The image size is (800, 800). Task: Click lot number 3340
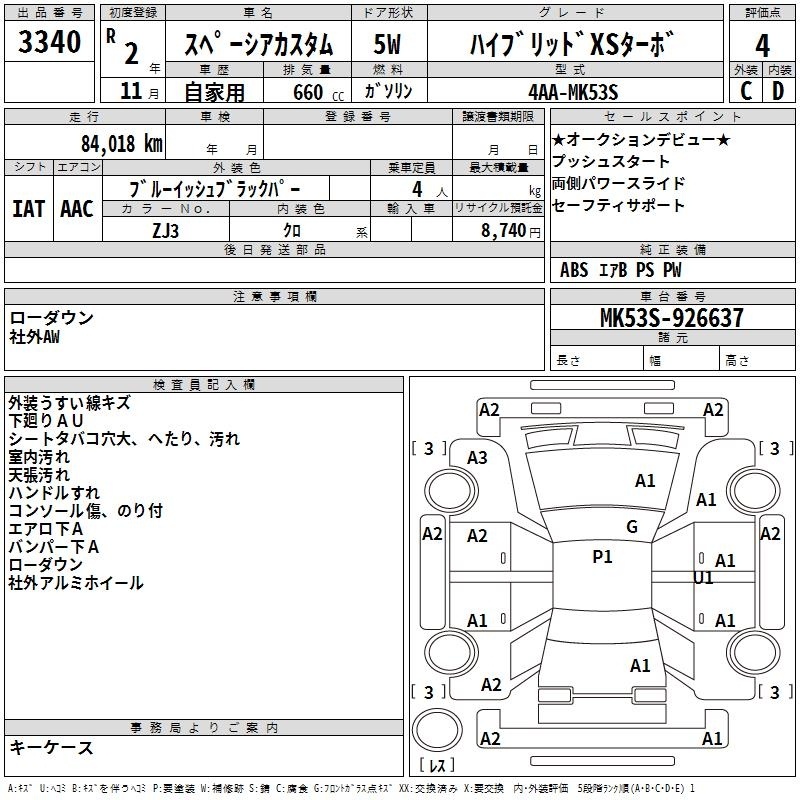[x=50, y=44]
